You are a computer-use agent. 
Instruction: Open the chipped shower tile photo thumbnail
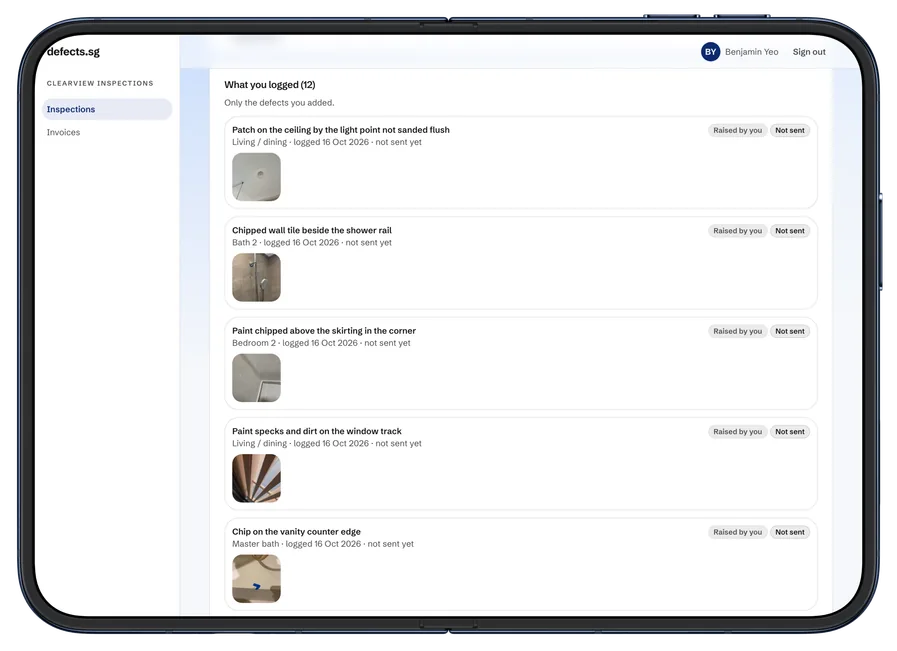[256, 277]
